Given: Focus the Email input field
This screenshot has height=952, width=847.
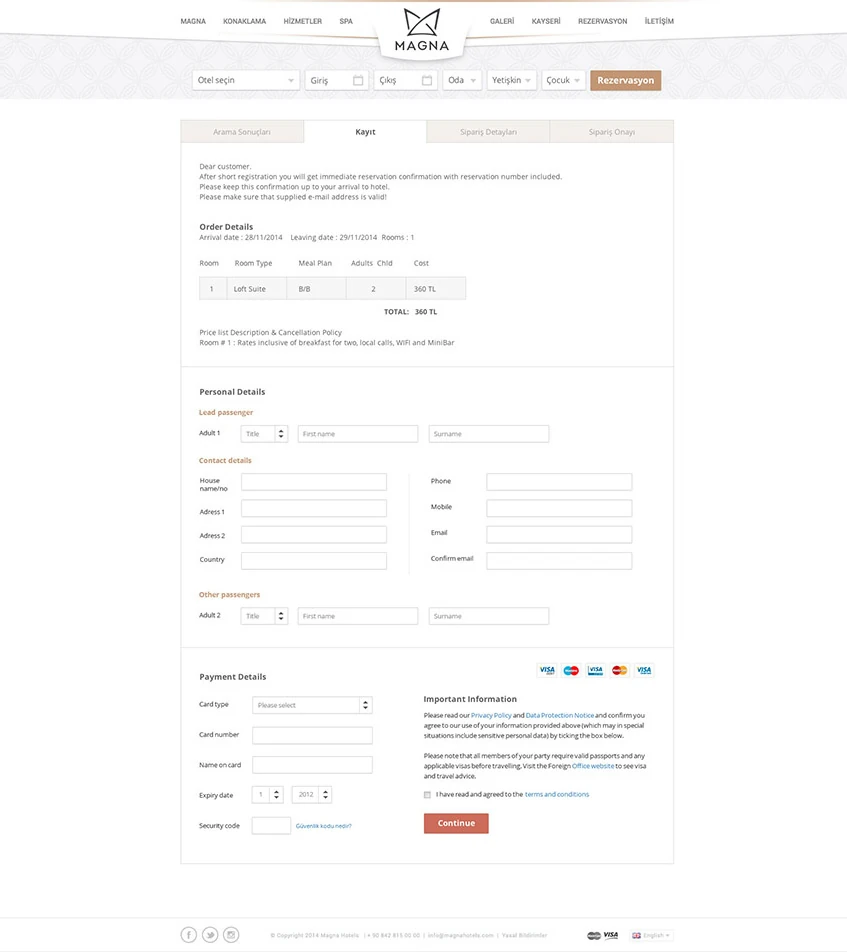Looking at the screenshot, I should pyautogui.click(x=559, y=534).
